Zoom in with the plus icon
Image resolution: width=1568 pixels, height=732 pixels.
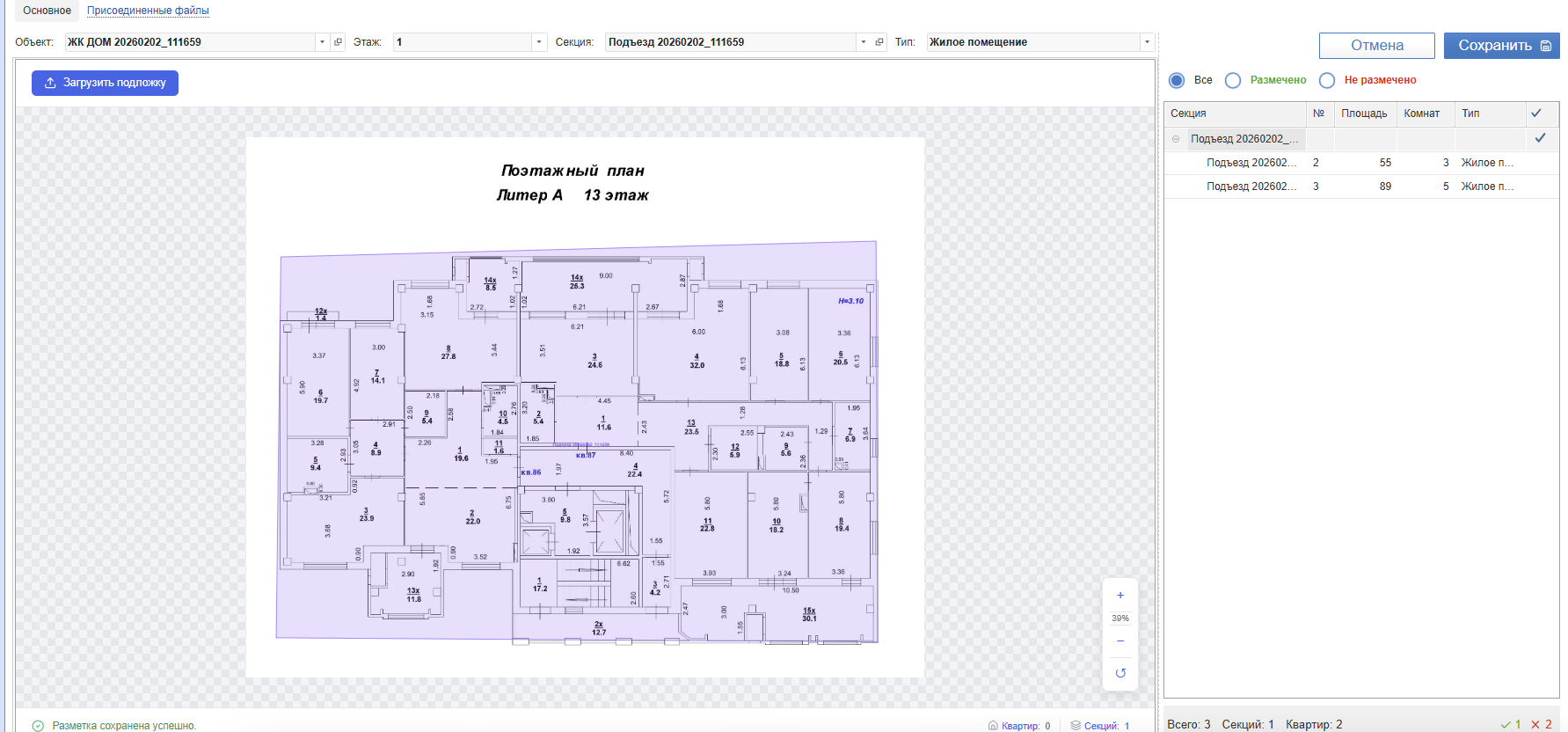(1119, 596)
